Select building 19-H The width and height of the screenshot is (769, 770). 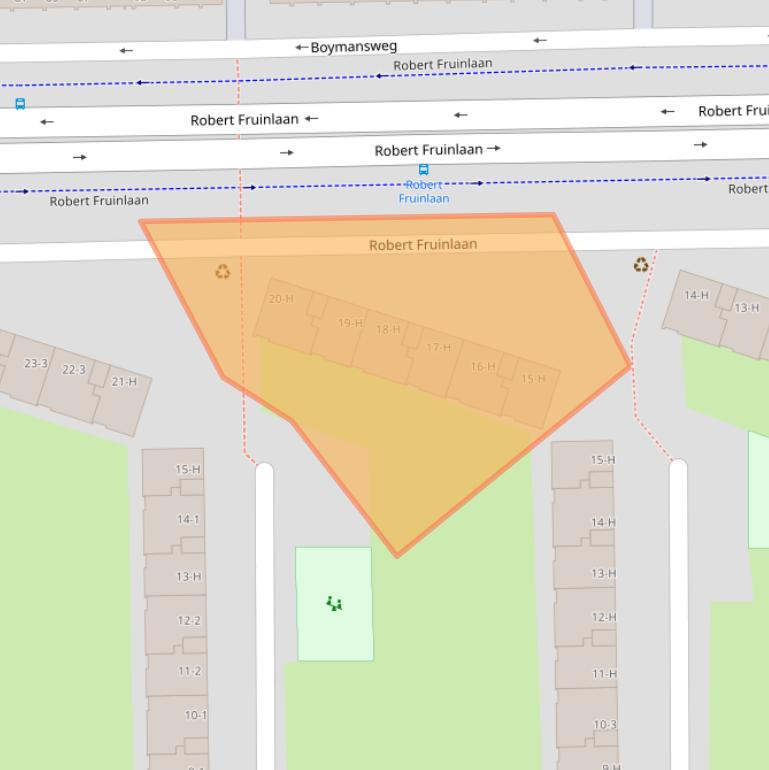pyautogui.click(x=350, y=323)
